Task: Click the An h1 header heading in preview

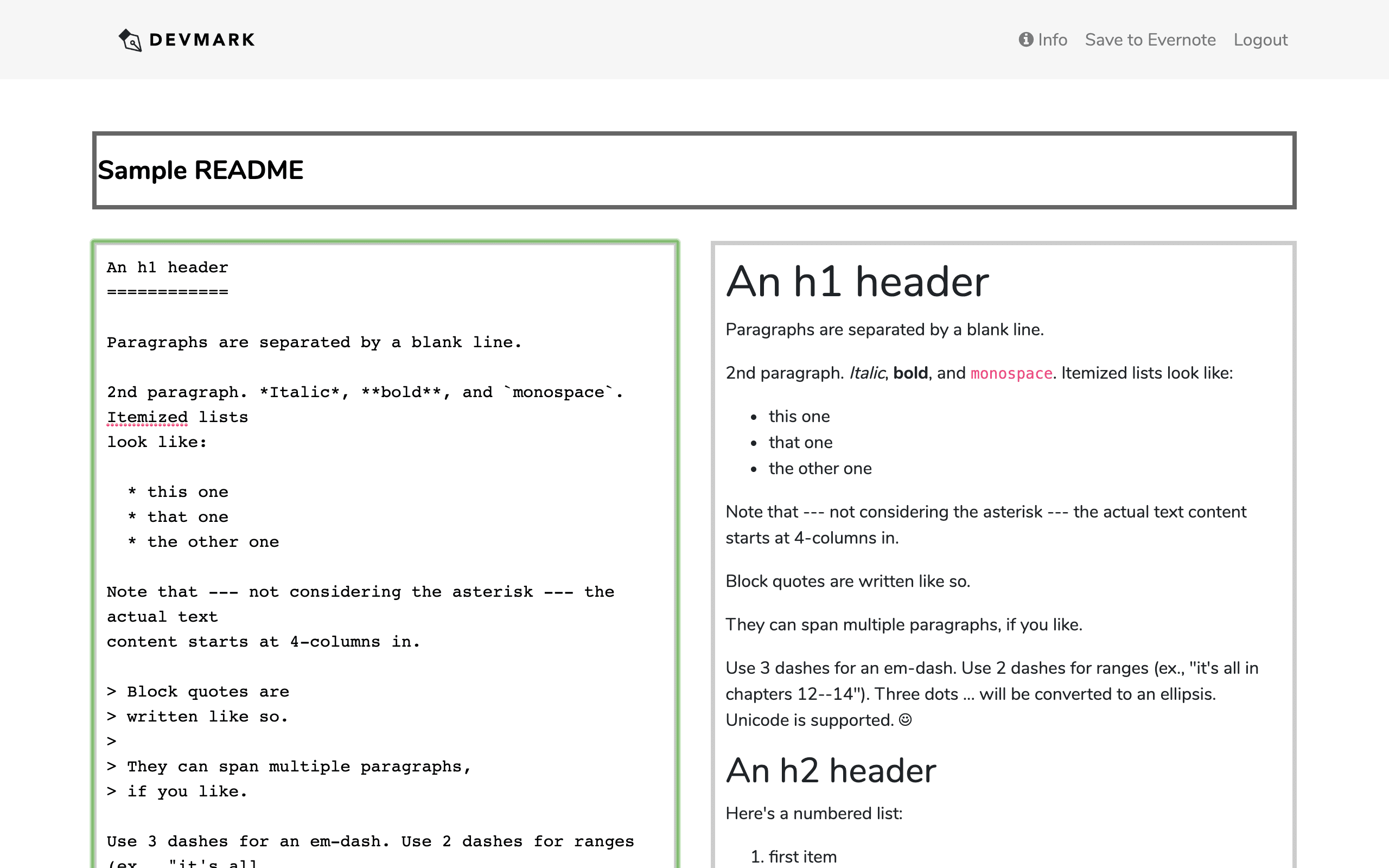Action: (857, 282)
